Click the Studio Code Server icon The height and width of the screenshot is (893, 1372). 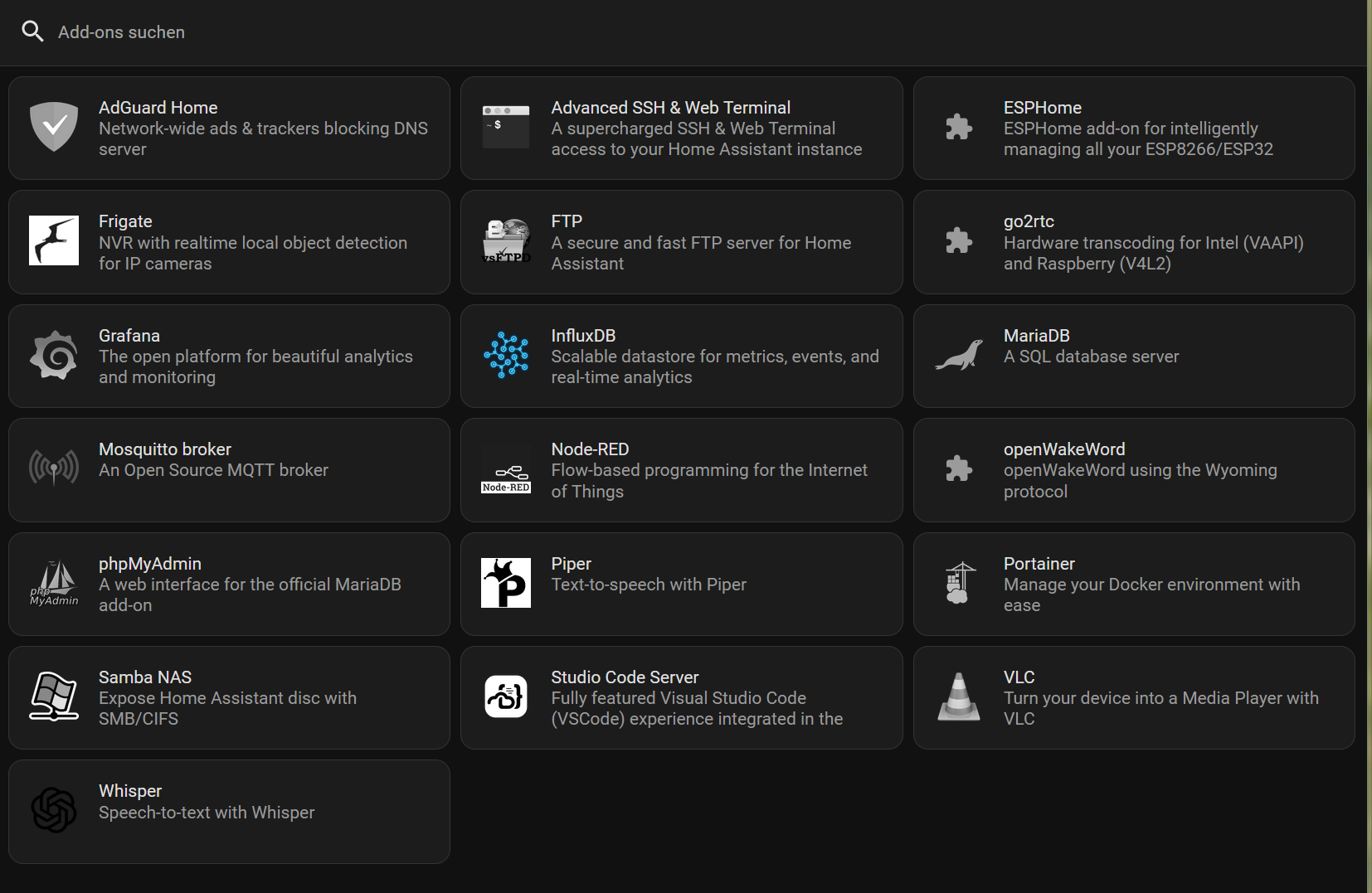coord(506,696)
